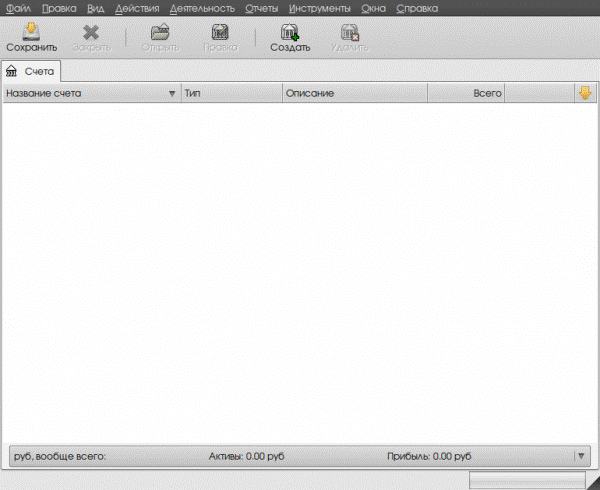Open the Файл menu

(18, 8)
